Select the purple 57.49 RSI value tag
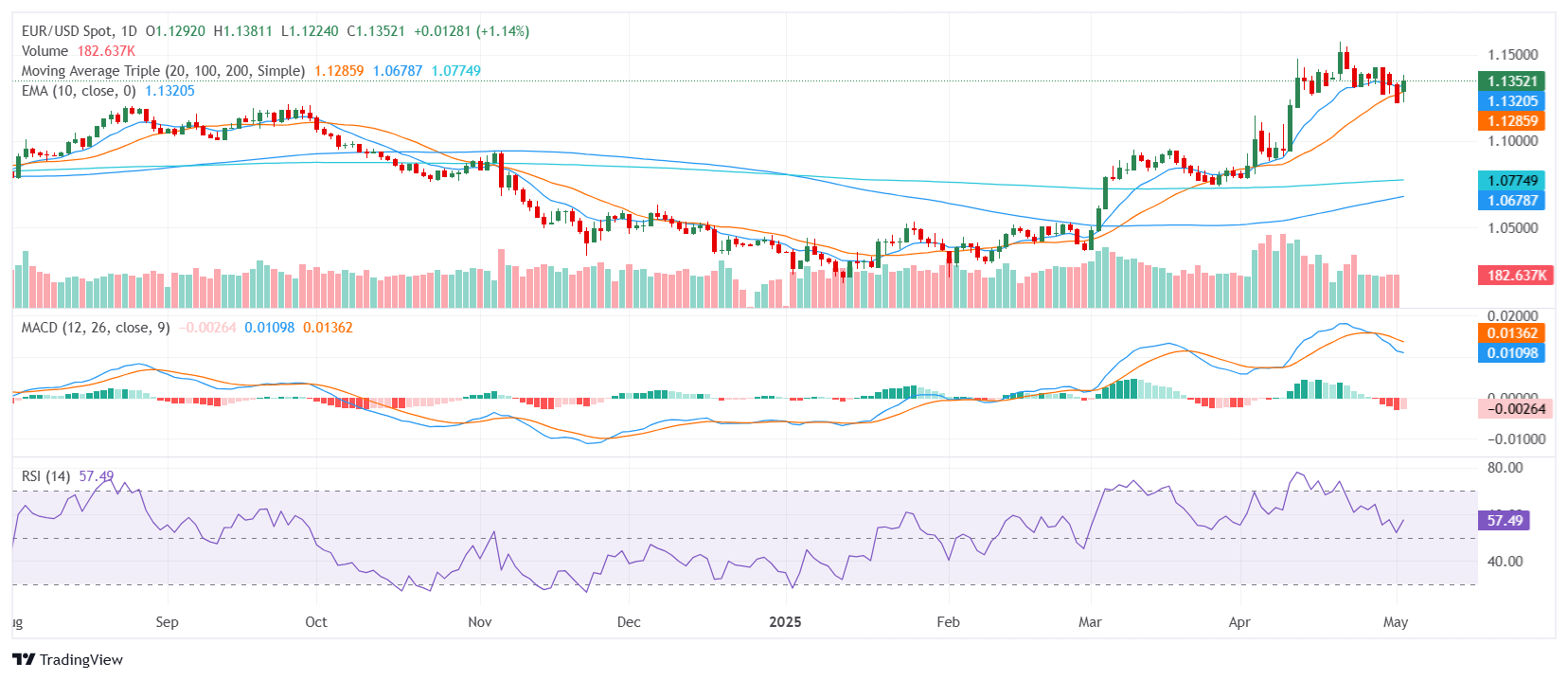Viewport: 1568px width, 680px height. 1504,521
